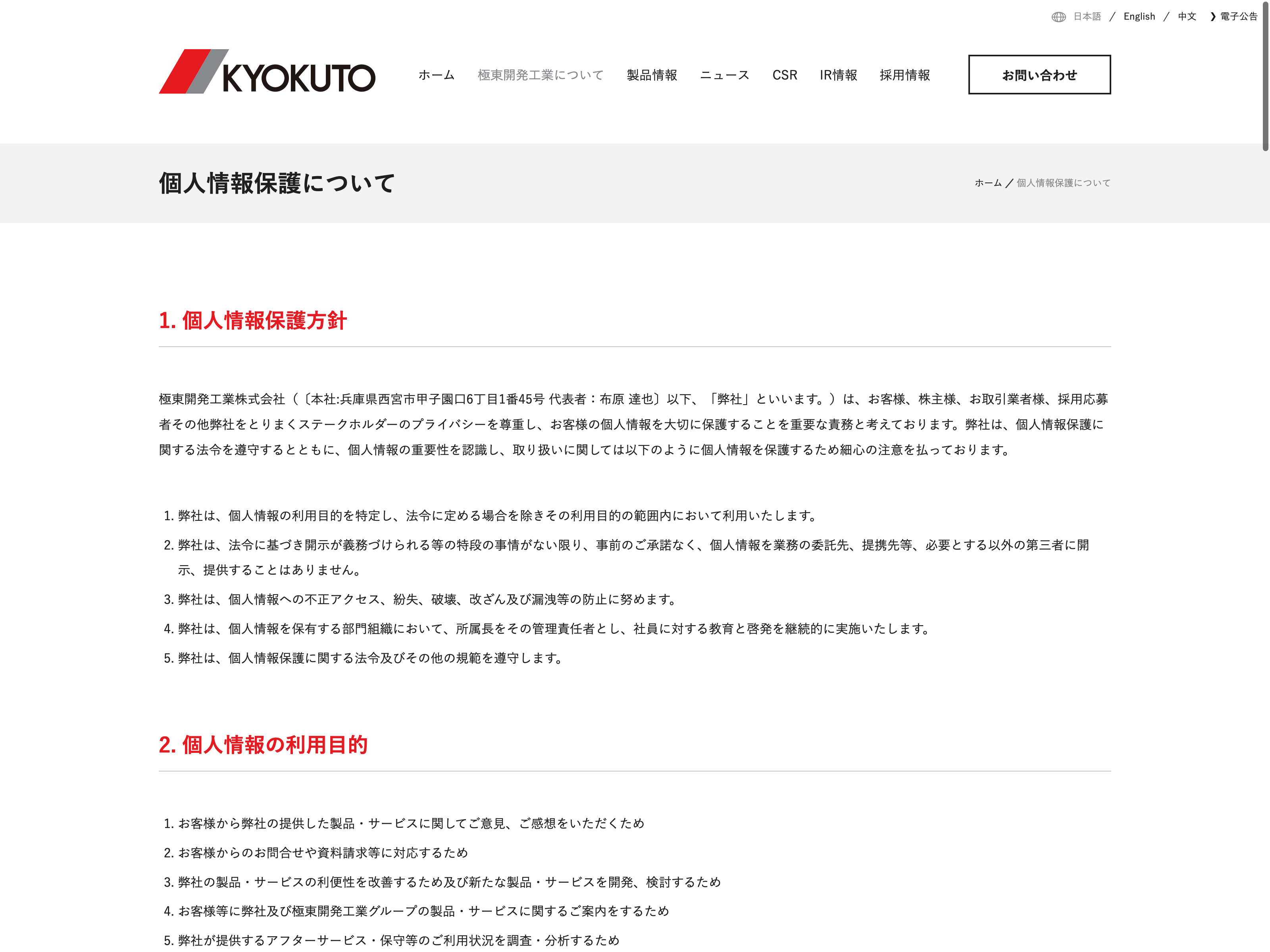Open the 製品情報 menu
The image size is (1270, 952).
(652, 75)
